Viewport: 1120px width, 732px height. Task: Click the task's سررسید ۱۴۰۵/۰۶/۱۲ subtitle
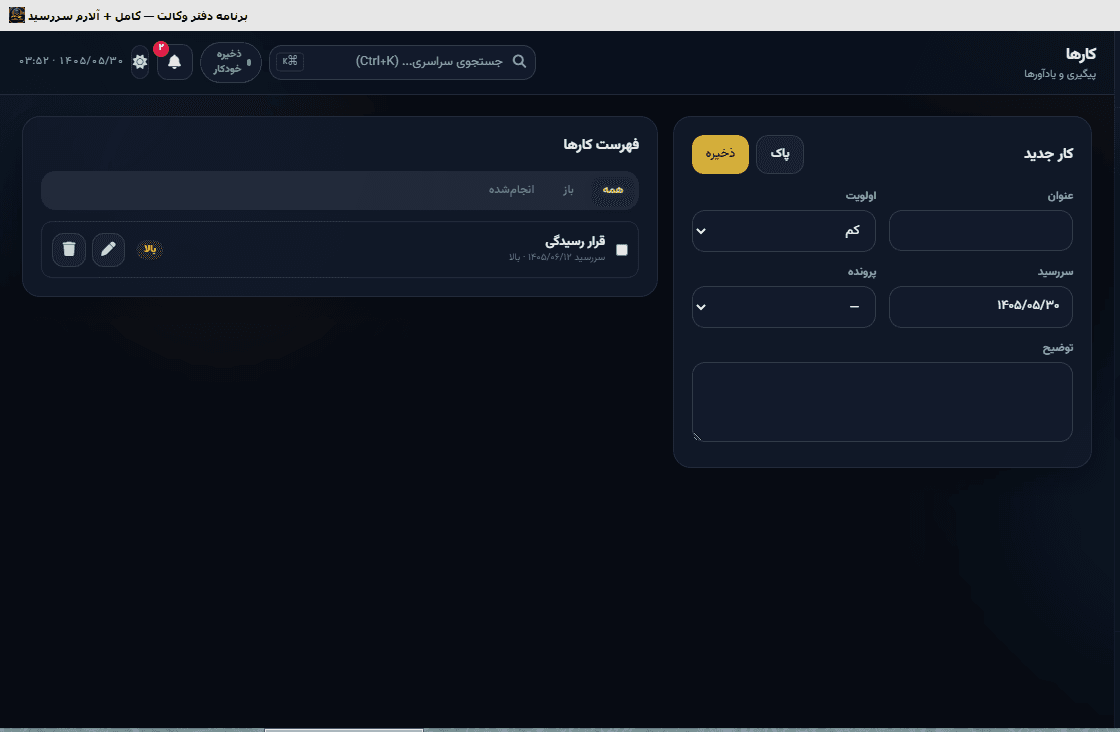click(557, 257)
